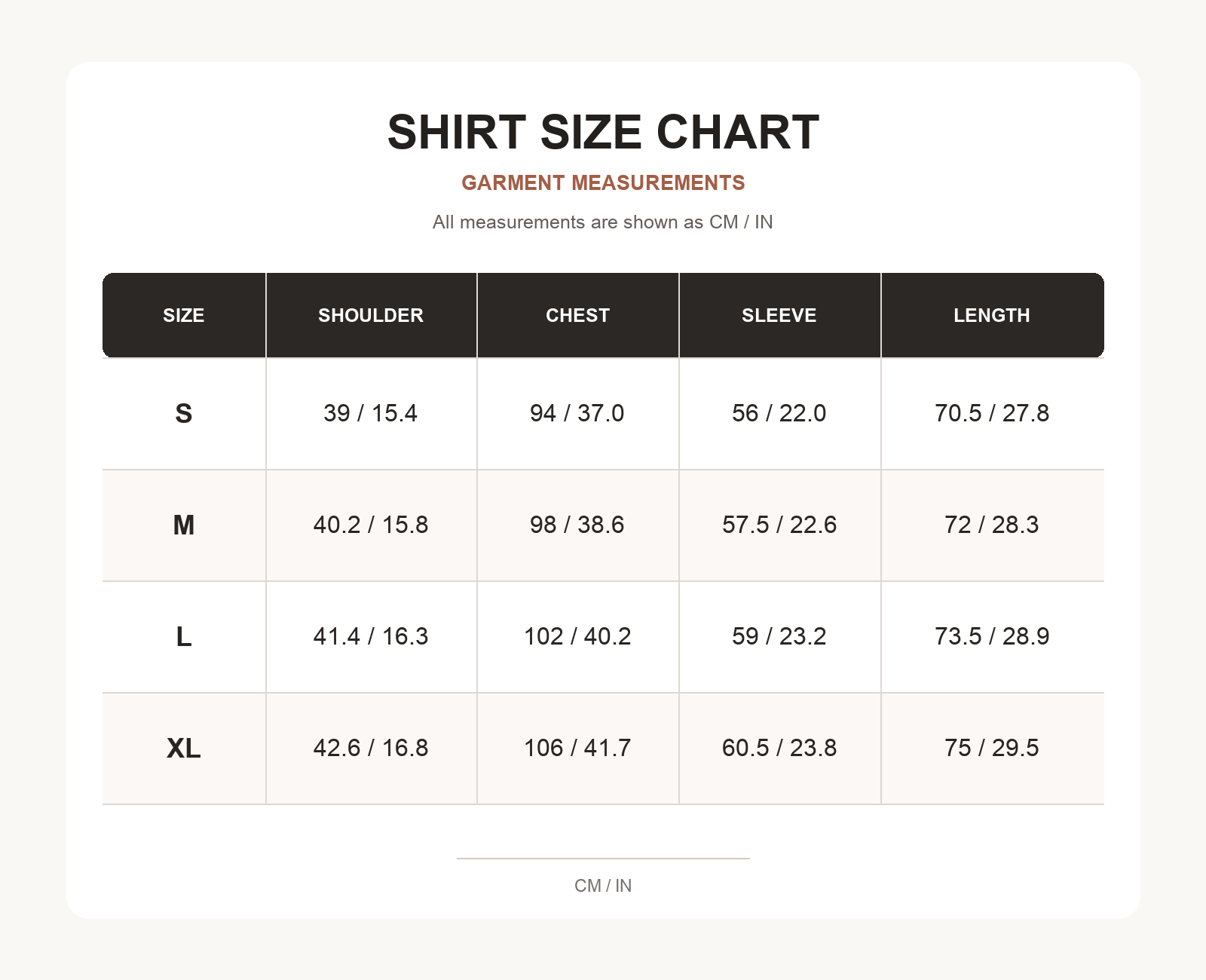Click the 102 / 40.2 chest cell

point(577,636)
